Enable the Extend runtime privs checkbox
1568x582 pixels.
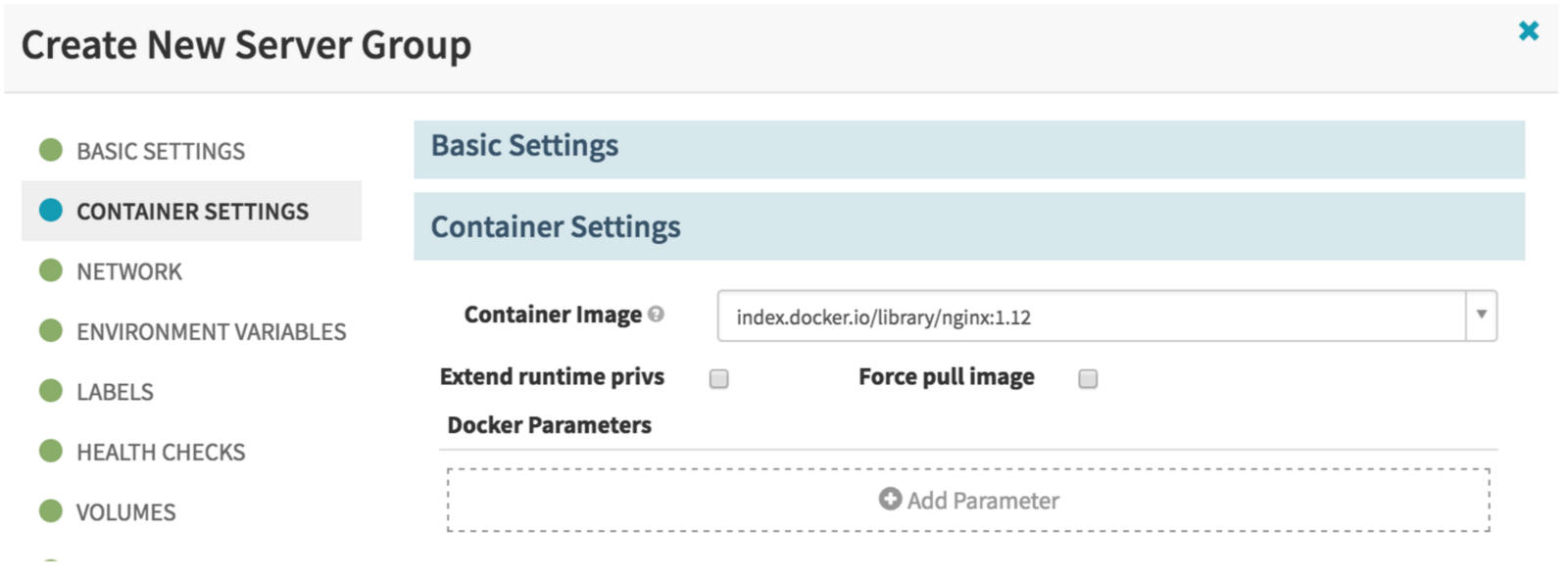point(719,379)
